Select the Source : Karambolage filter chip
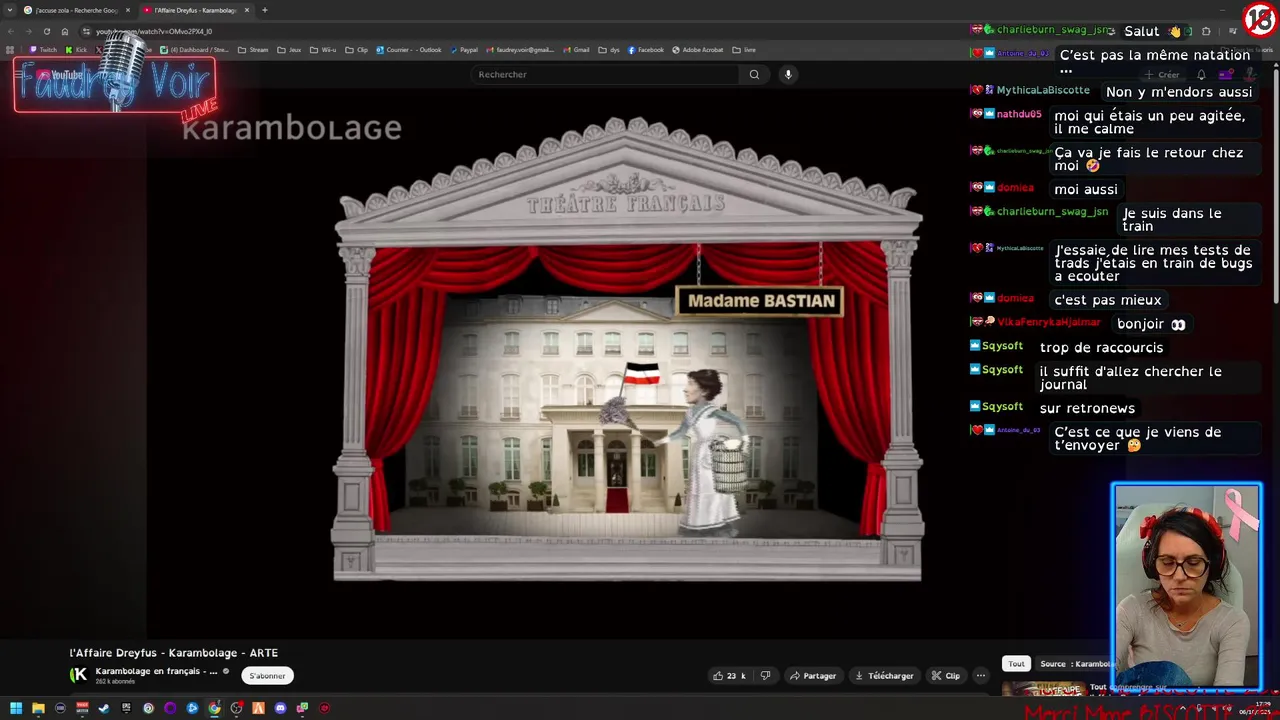 click(x=1075, y=664)
